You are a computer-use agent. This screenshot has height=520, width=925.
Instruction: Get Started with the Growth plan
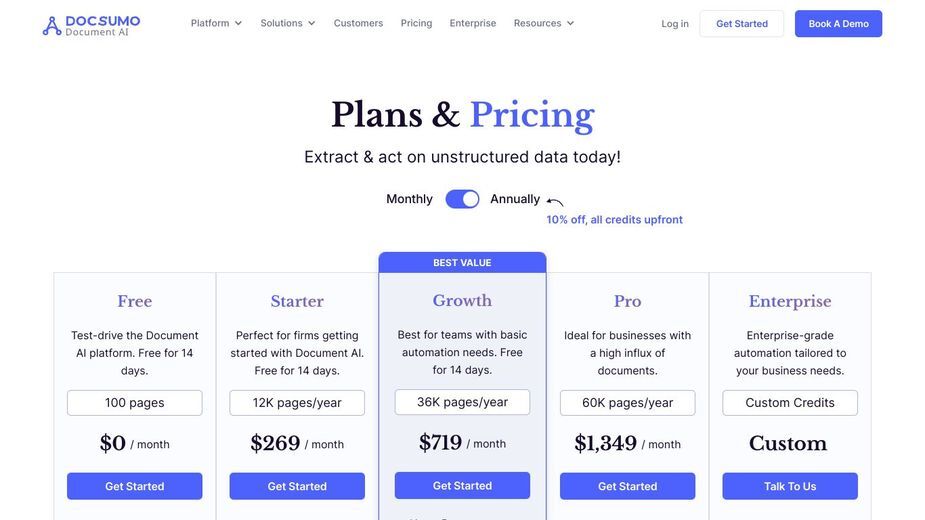[x=462, y=485]
